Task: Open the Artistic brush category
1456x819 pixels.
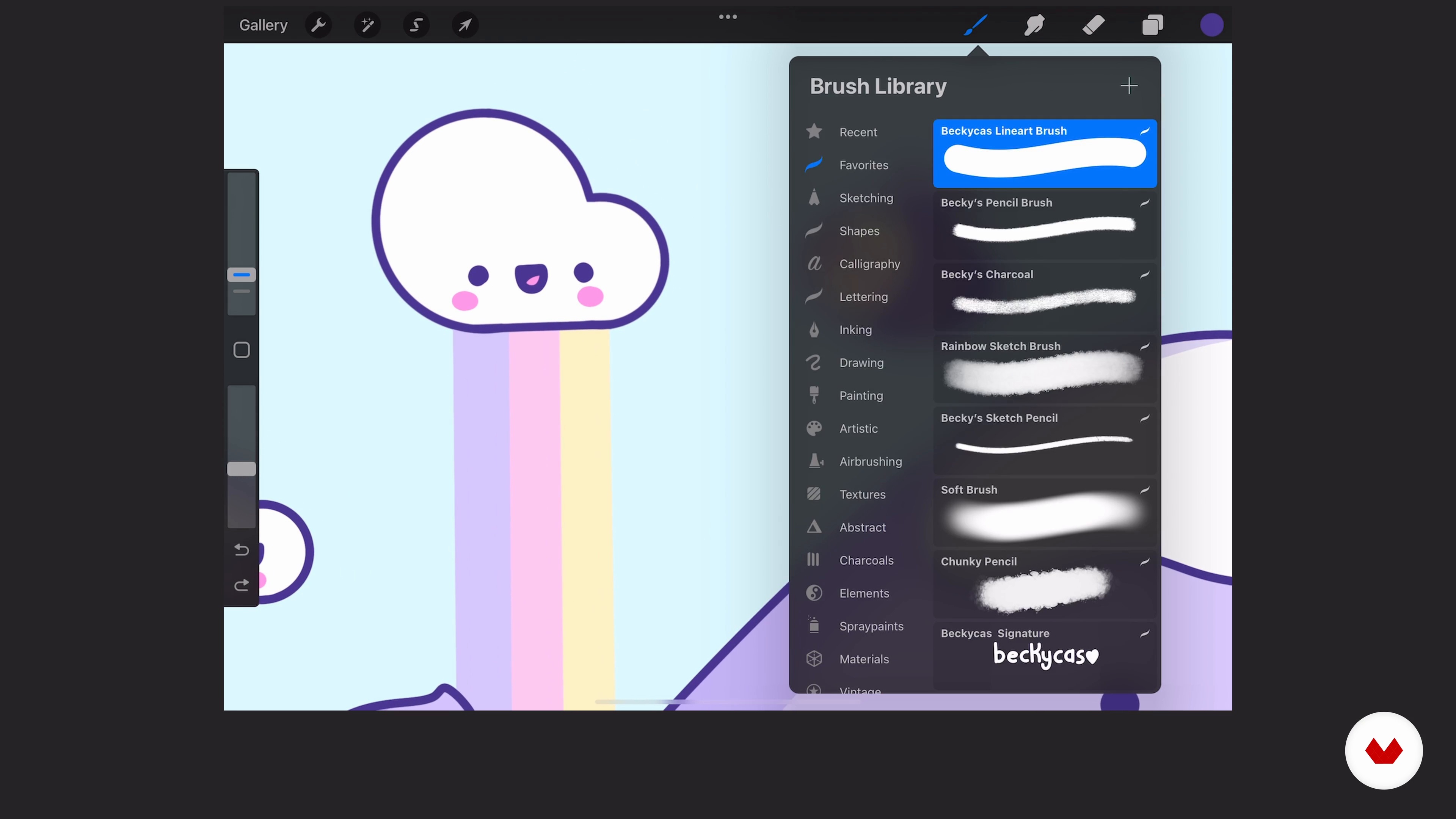Action: tap(858, 428)
